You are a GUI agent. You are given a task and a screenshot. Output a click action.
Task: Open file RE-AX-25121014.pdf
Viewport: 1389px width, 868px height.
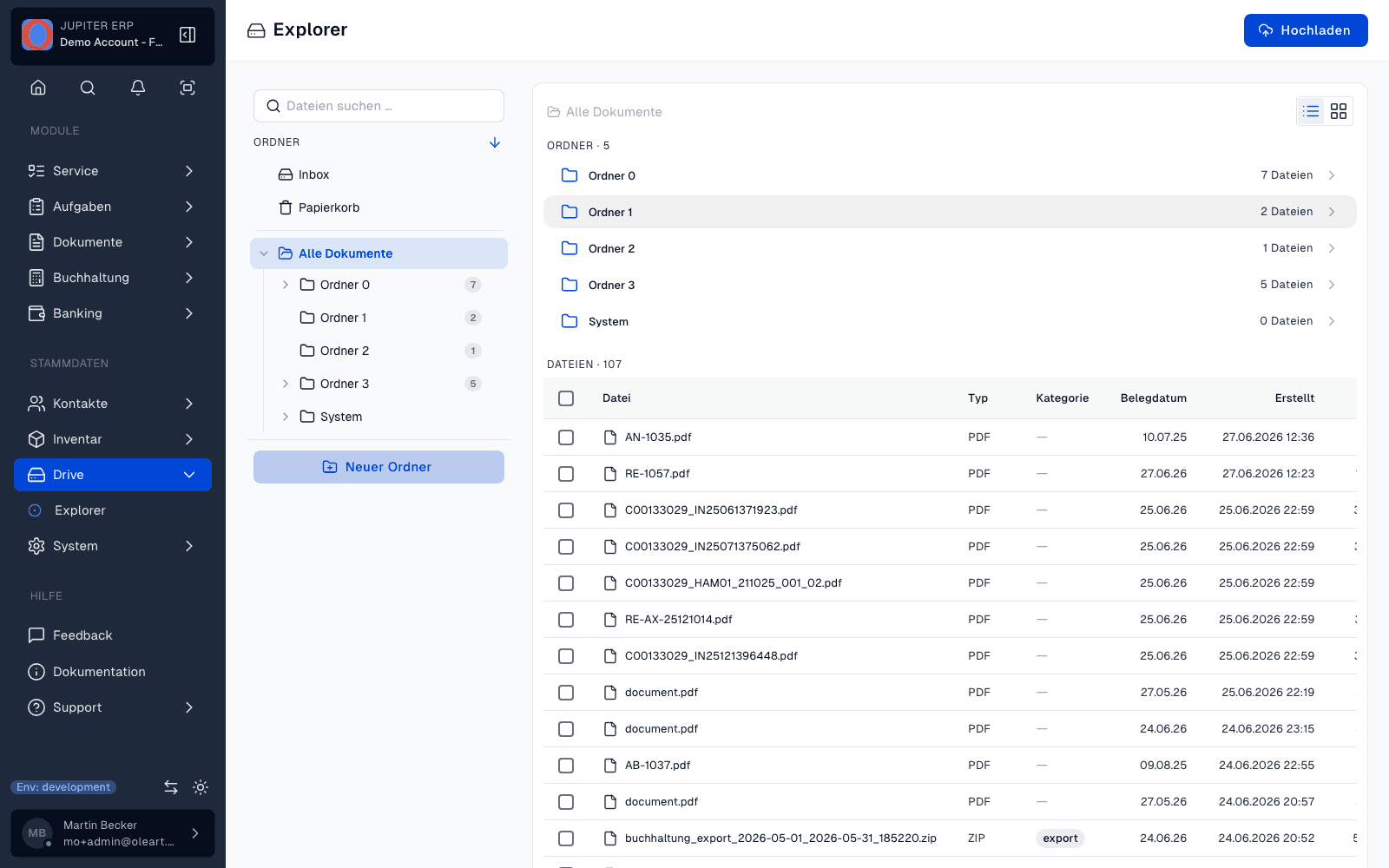pyautogui.click(x=679, y=620)
